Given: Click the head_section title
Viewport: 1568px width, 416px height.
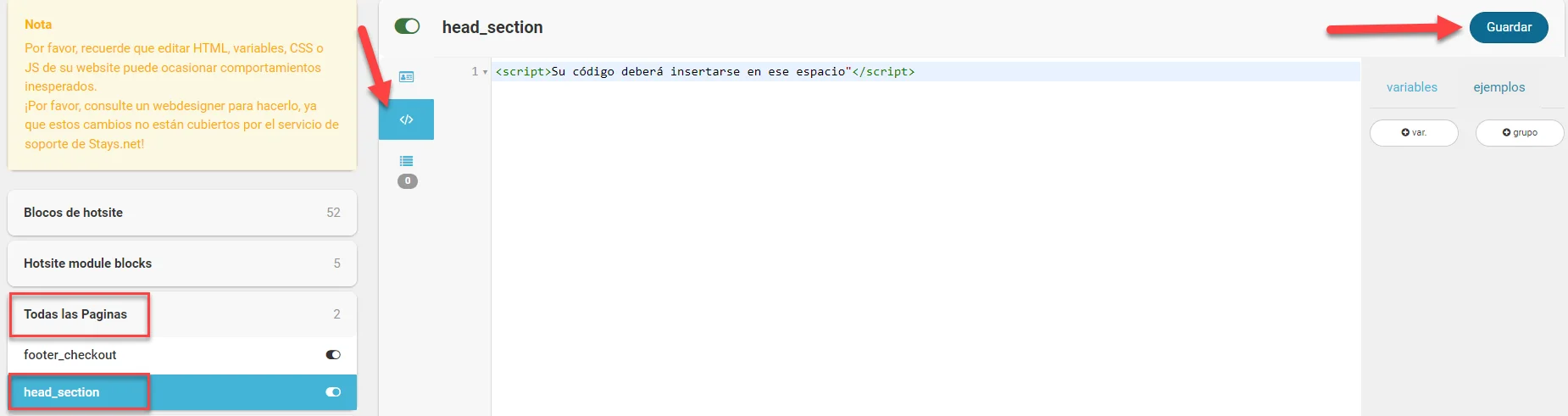Looking at the screenshot, I should 492,27.
